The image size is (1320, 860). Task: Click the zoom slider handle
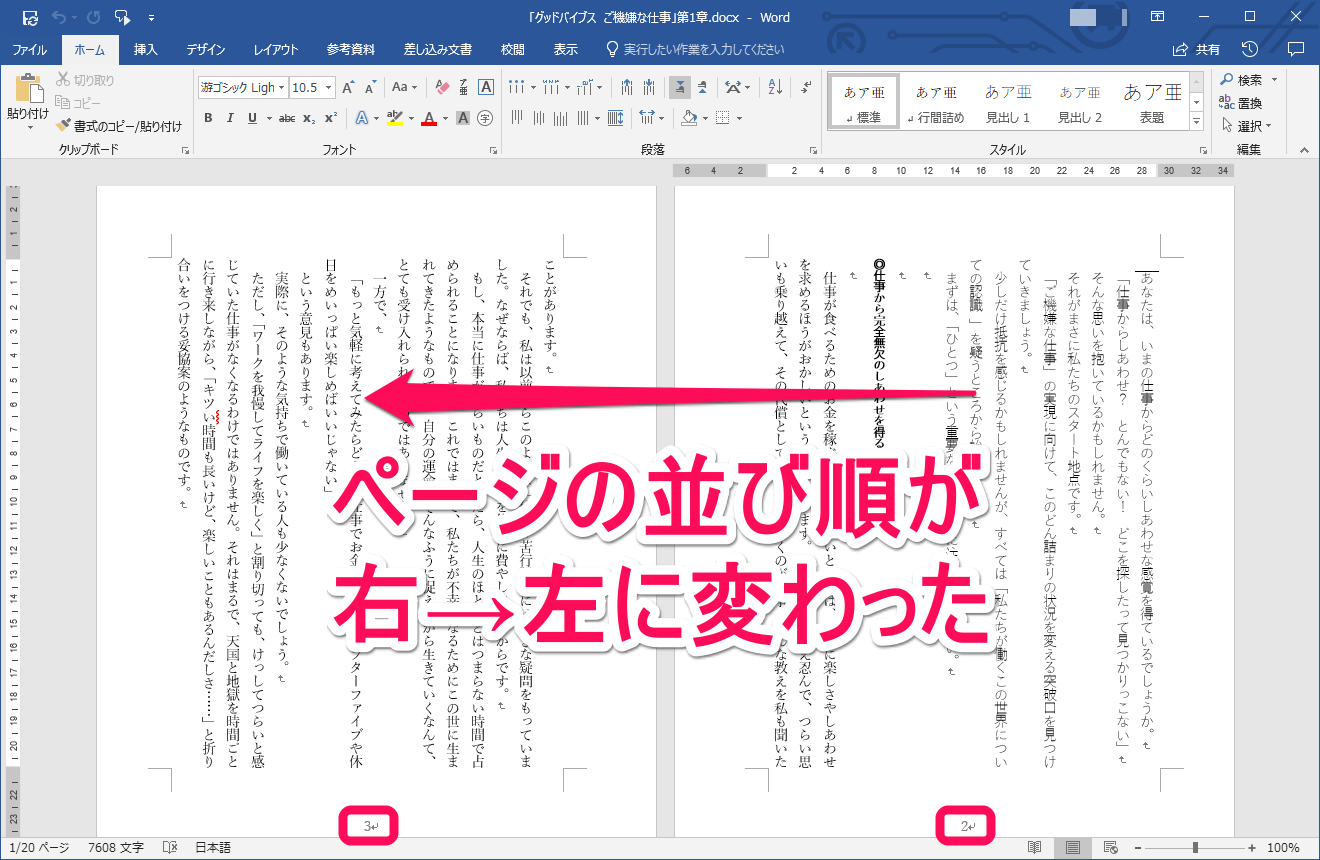click(x=1197, y=847)
